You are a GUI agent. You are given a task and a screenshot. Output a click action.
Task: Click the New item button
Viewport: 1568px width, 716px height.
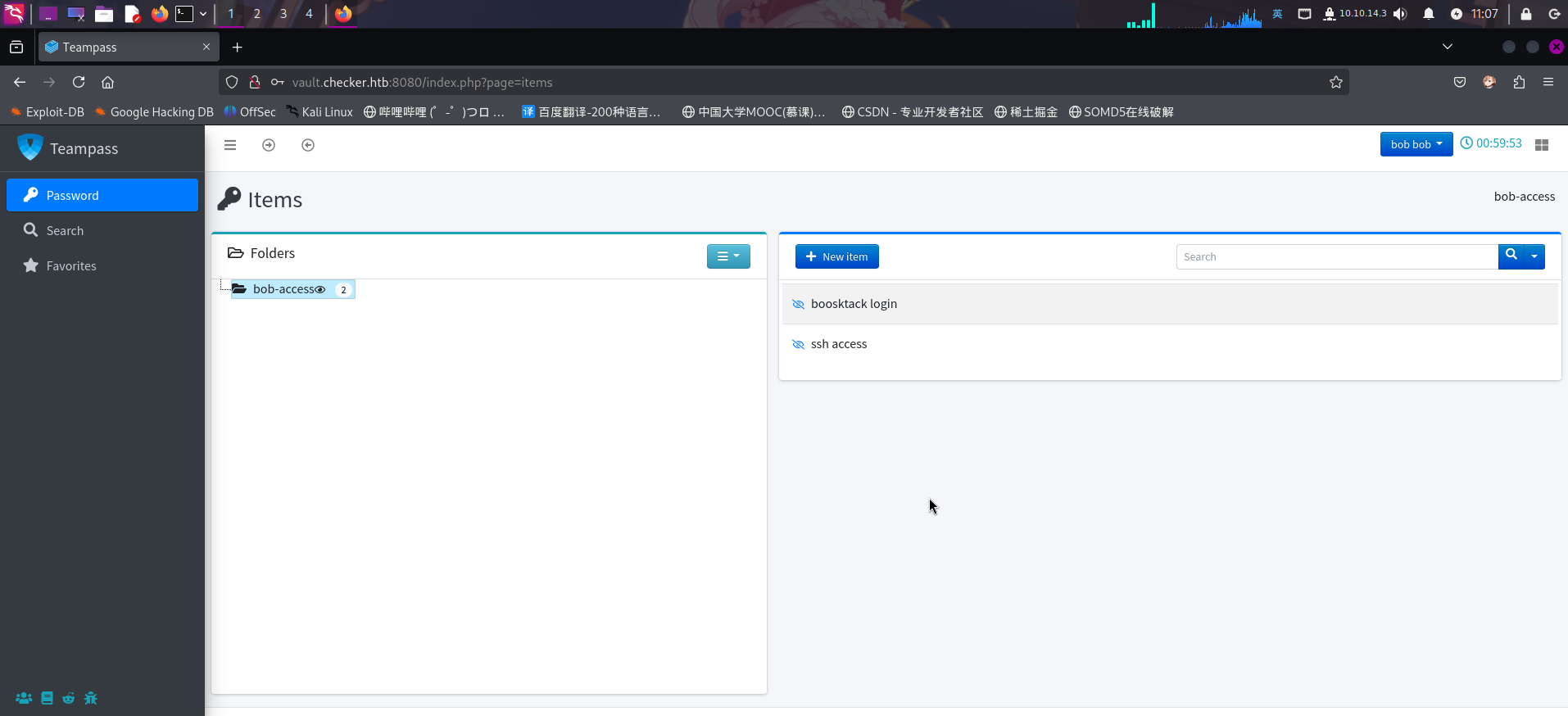click(837, 256)
